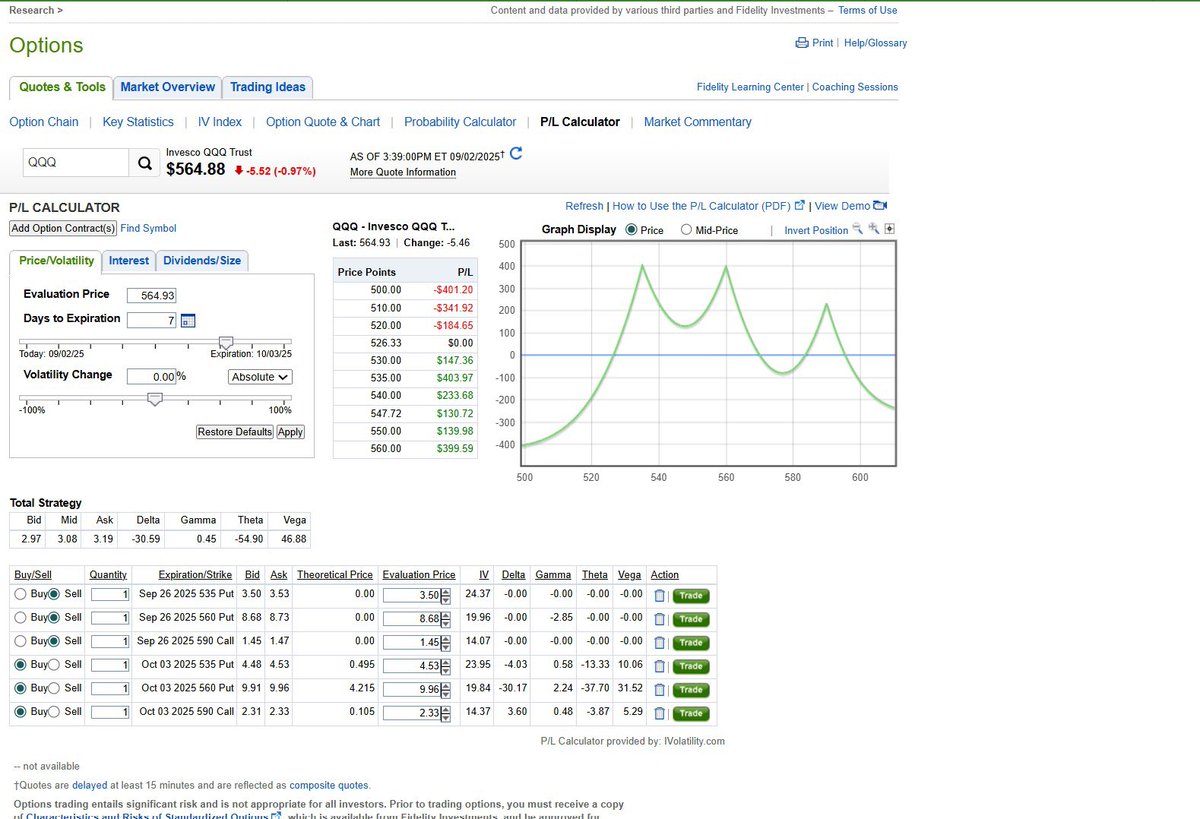The width and height of the screenshot is (1200, 819).
Task: Click Trade for Sep 26 535 Put
Action: [691, 596]
